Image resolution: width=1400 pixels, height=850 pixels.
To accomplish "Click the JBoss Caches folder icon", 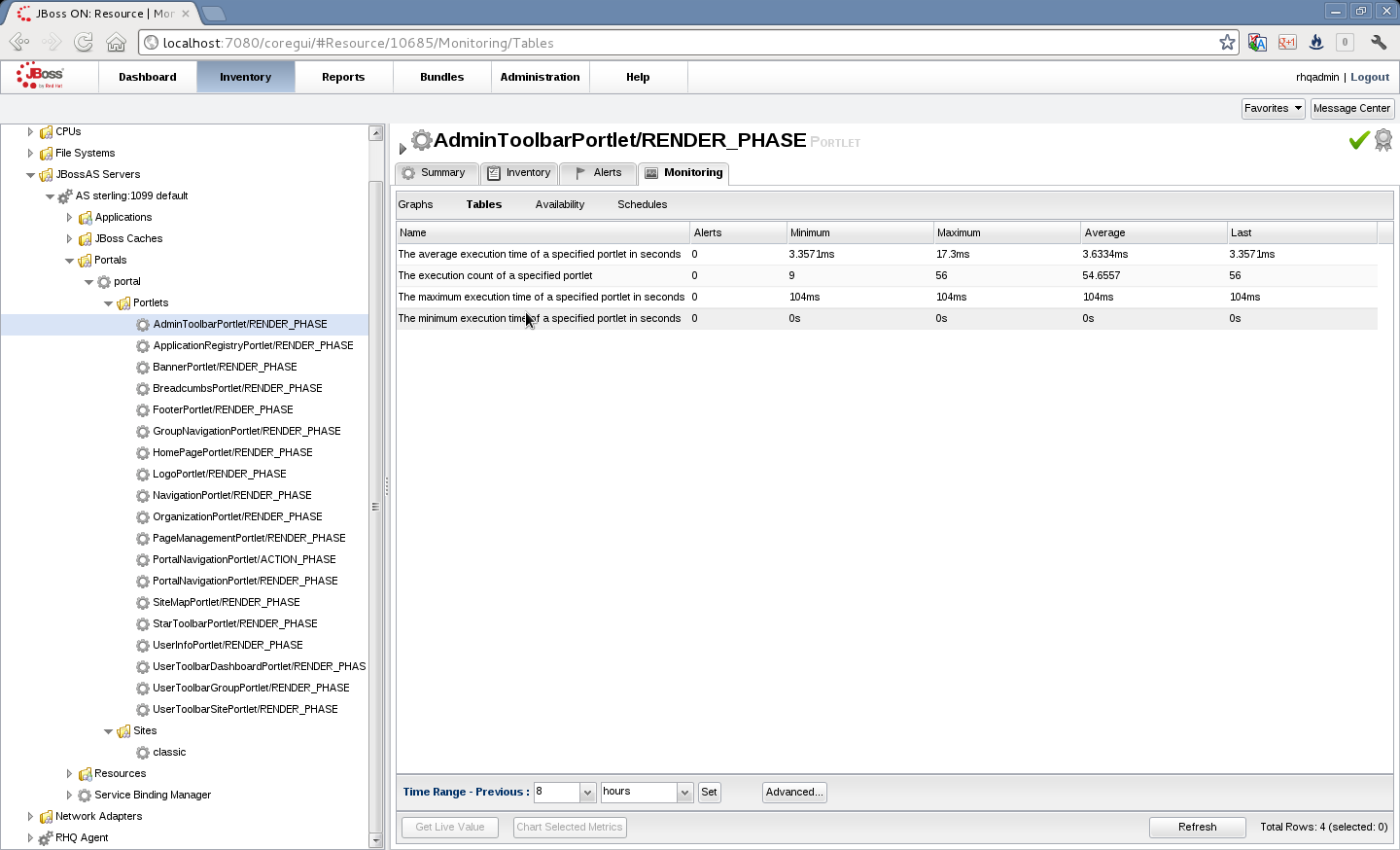I will point(85,239).
